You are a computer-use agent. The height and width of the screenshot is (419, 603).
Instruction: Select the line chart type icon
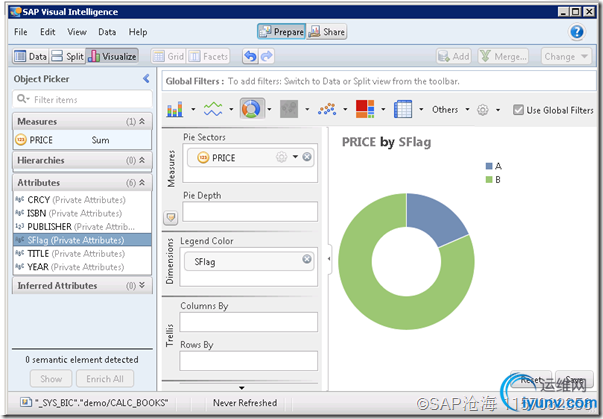[x=213, y=110]
